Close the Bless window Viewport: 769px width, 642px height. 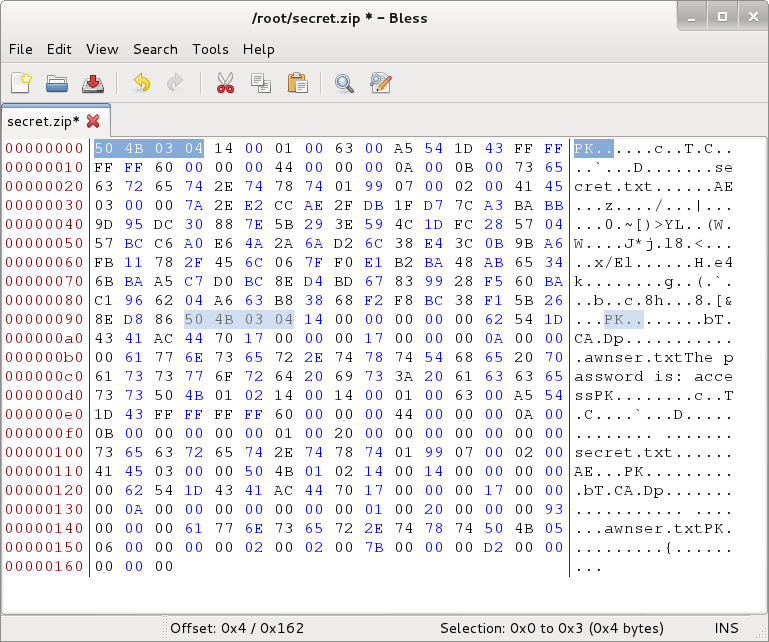[753, 17]
